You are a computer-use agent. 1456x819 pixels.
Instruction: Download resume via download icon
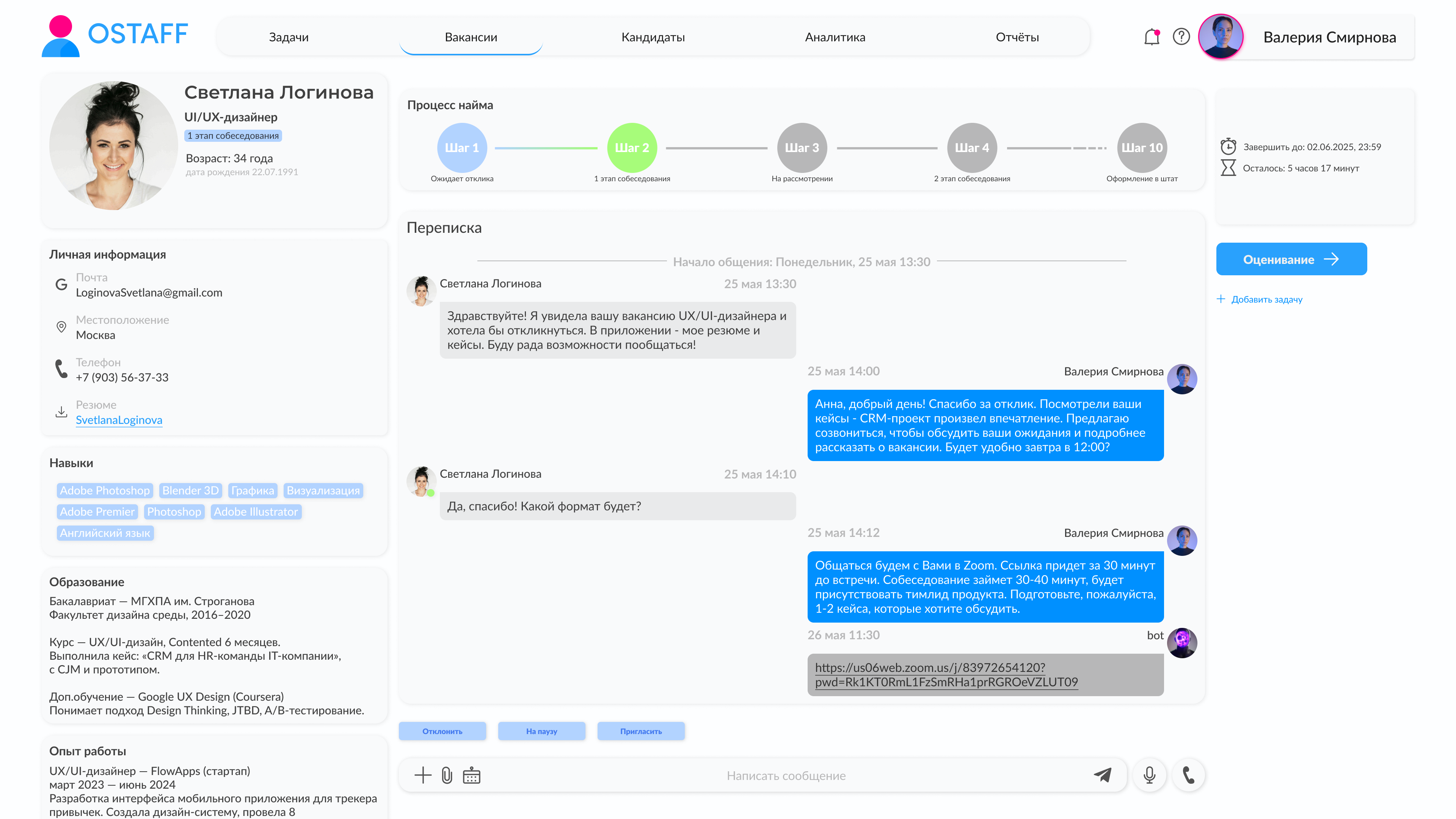click(x=61, y=412)
